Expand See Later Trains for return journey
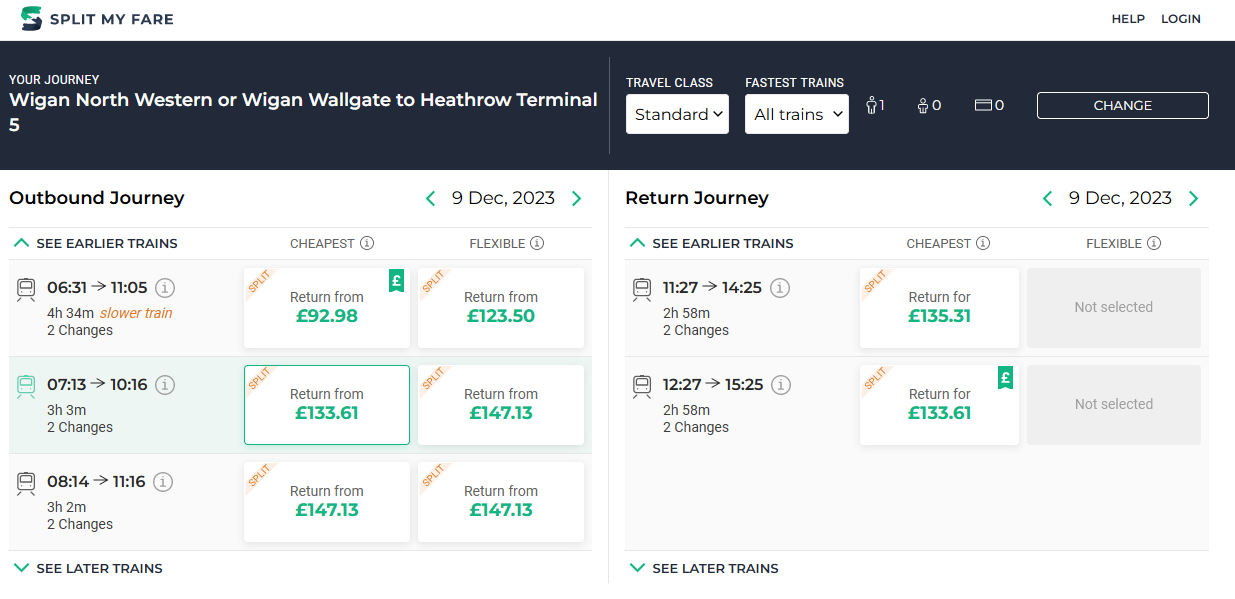Screen dimensions: 1235x599 click(704, 568)
